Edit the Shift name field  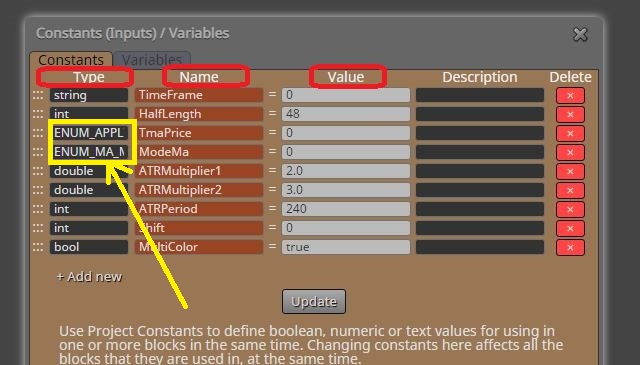pos(199,228)
